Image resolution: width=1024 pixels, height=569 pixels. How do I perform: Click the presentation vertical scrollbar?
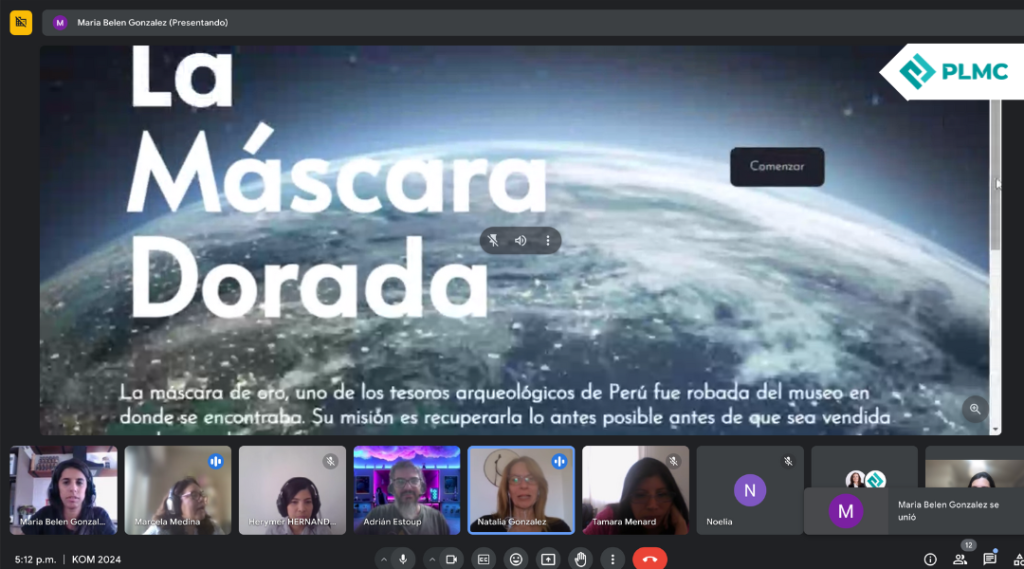pos(994,180)
